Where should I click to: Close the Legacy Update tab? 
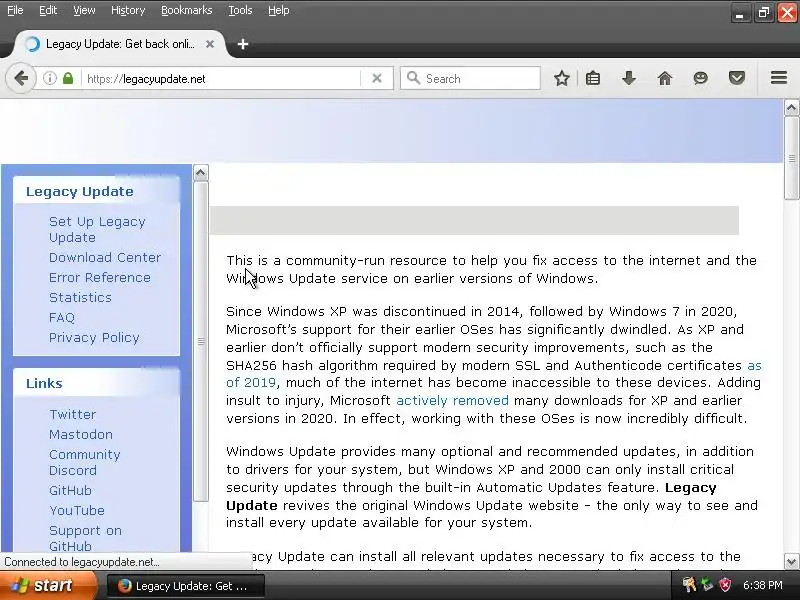(x=210, y=44)
